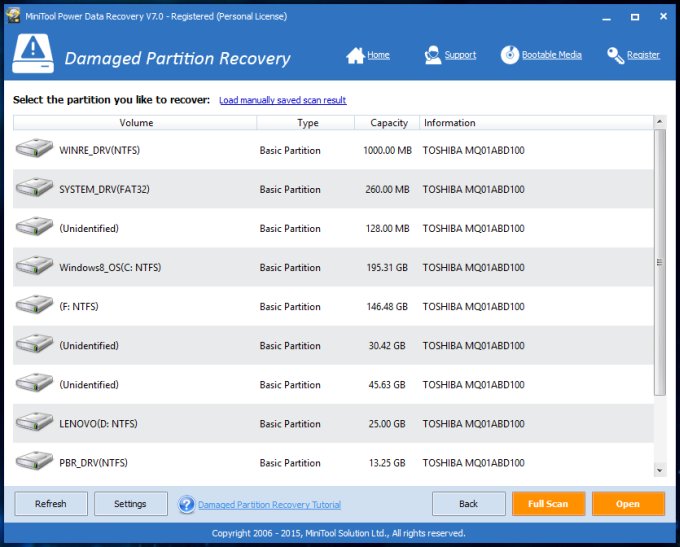Sort by the Type column header
The height and width of the screenshot is (547, 680).
pos(306,123)
